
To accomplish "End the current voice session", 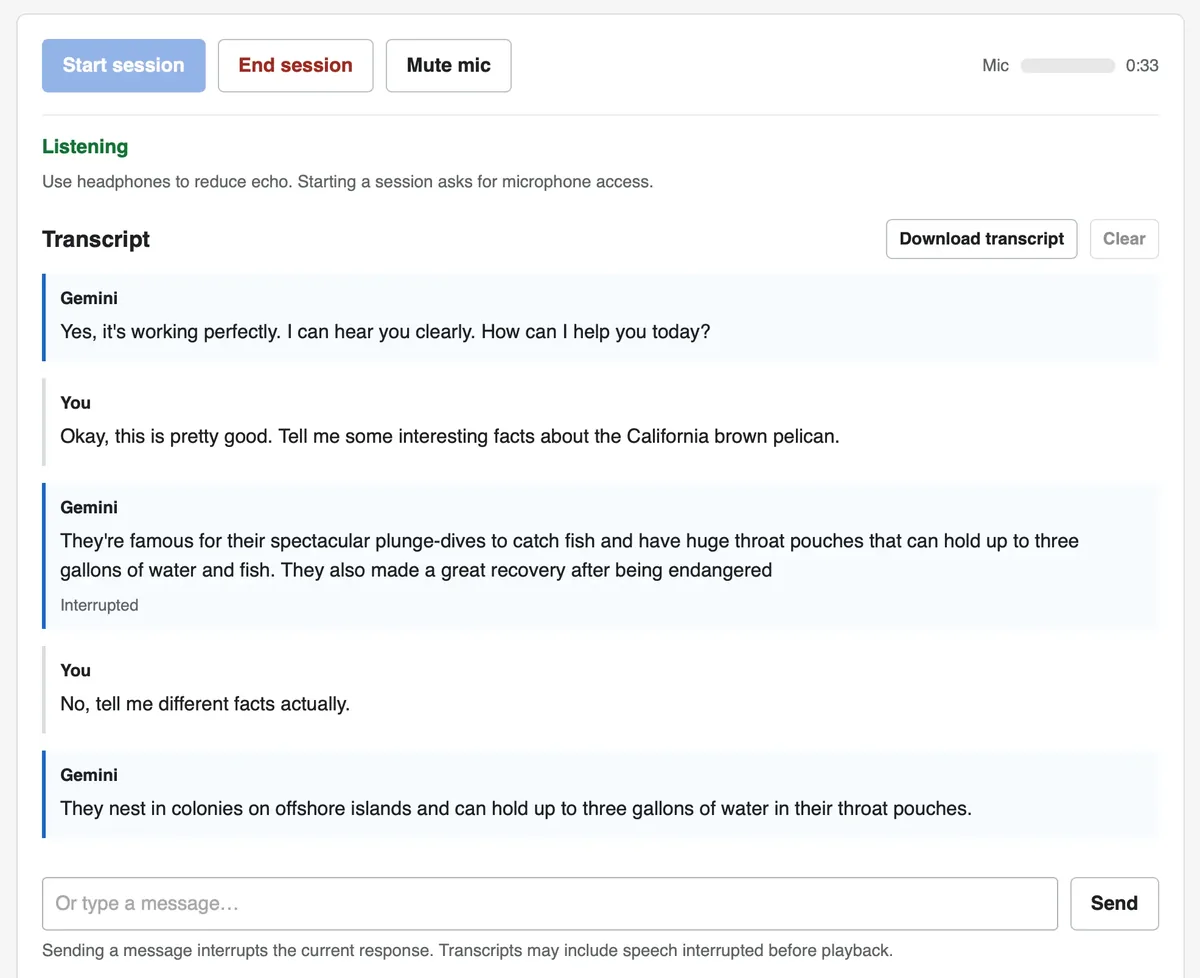I will (x=295, y=66).
